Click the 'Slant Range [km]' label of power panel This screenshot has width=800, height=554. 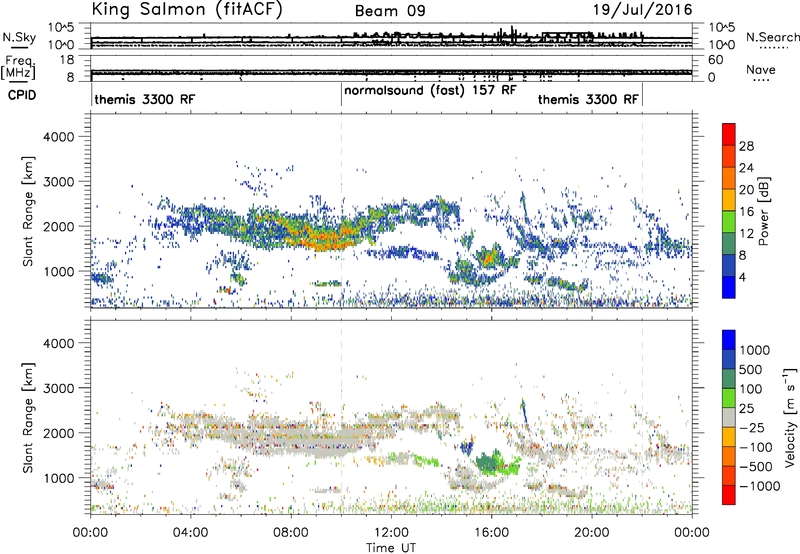(x=28, y=211)
